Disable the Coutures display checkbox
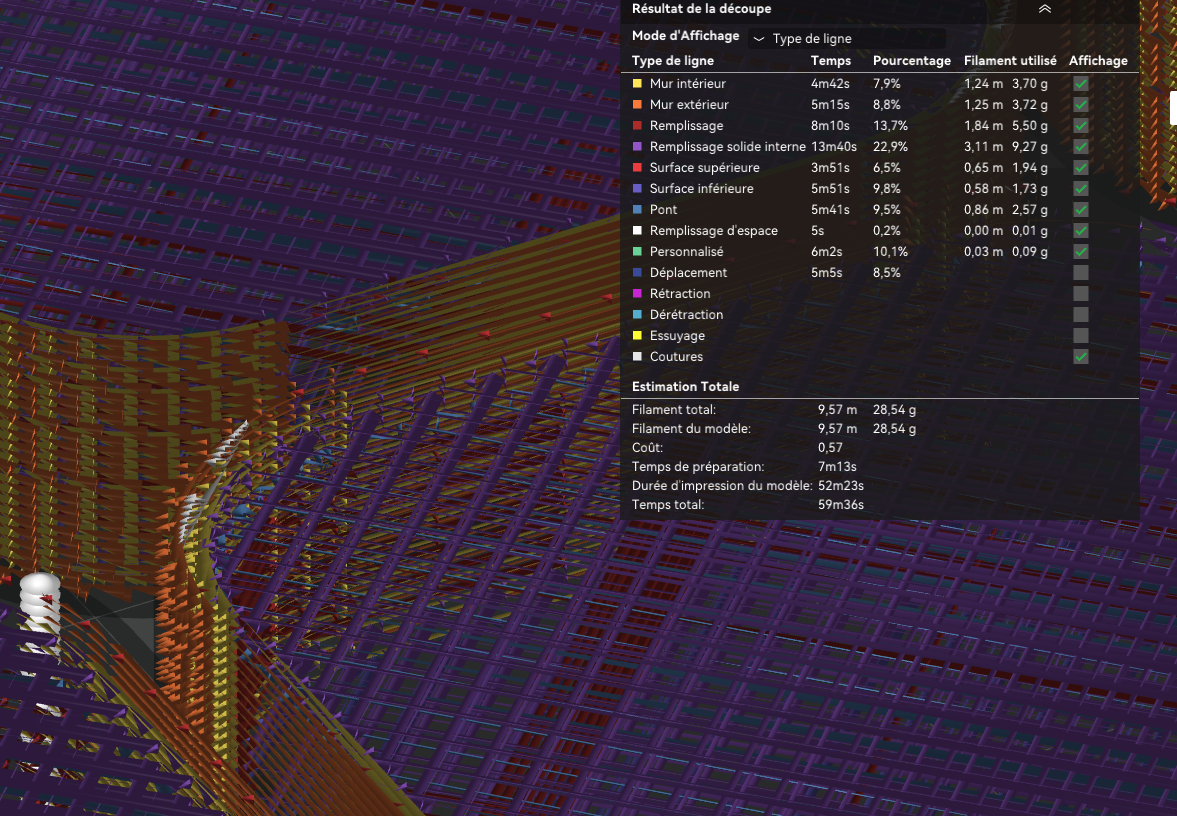Screen dimensions: 1177x816 [x=1081, y=357]
